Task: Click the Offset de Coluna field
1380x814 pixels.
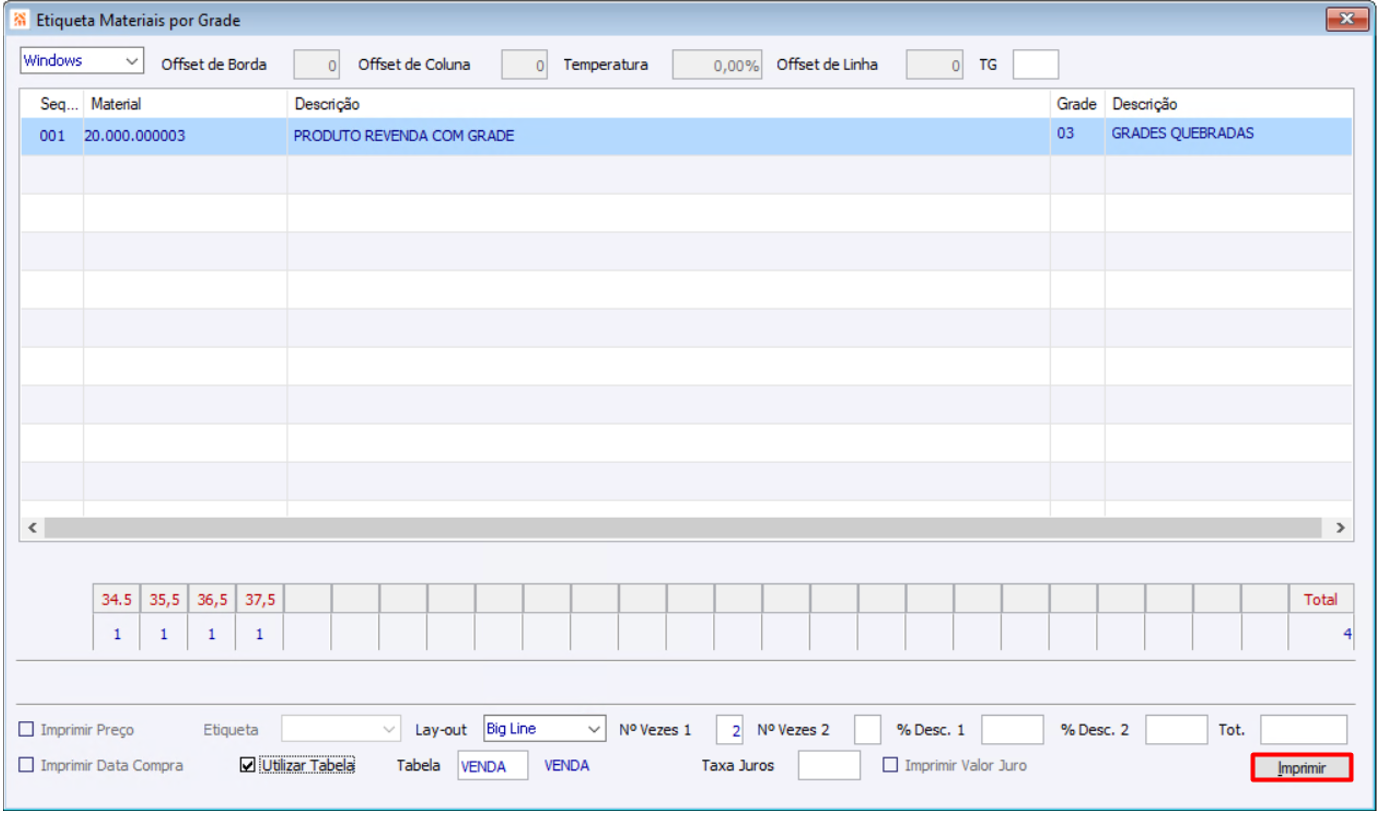Action: pyautogui.click(x=525, y=65)
